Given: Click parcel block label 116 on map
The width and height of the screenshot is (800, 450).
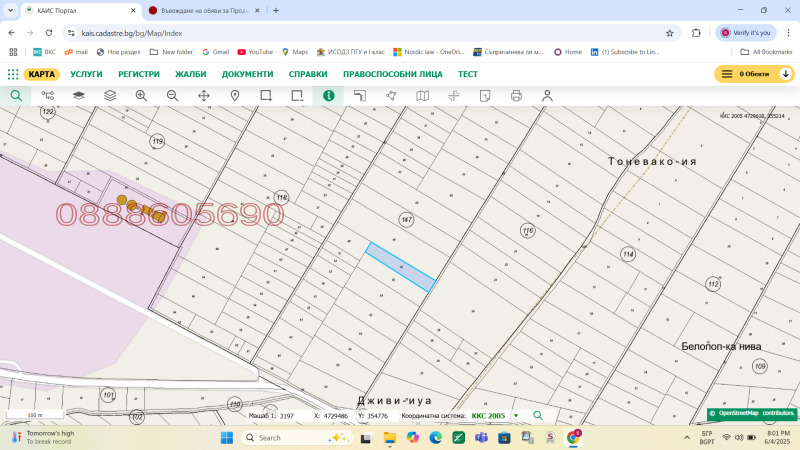Looking at the screenshot, I should tap(528, 231).
